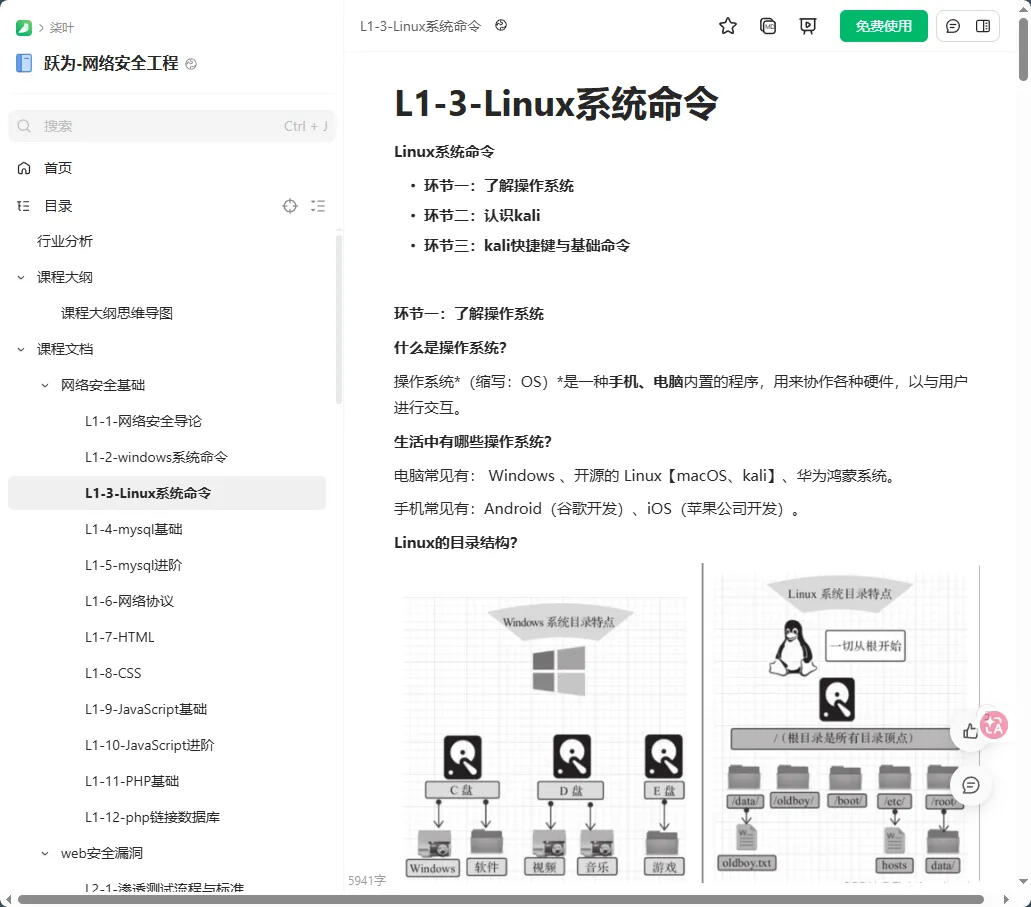The width and height of the screenshot is (1031, 907).
Task: Click the home icon beside 首页
Action: tap(24, 168)
